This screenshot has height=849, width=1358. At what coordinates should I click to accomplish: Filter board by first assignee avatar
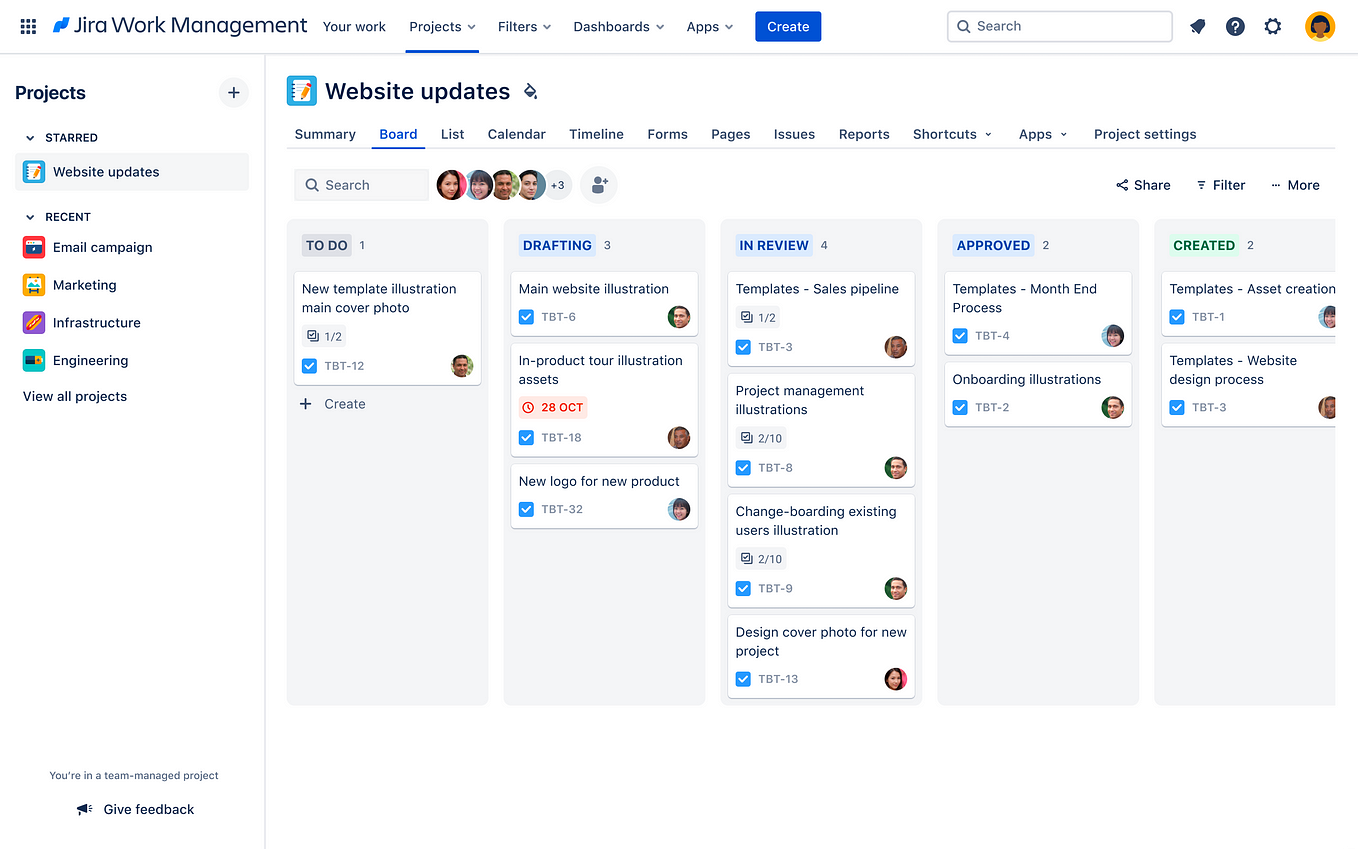coord(451,185)
